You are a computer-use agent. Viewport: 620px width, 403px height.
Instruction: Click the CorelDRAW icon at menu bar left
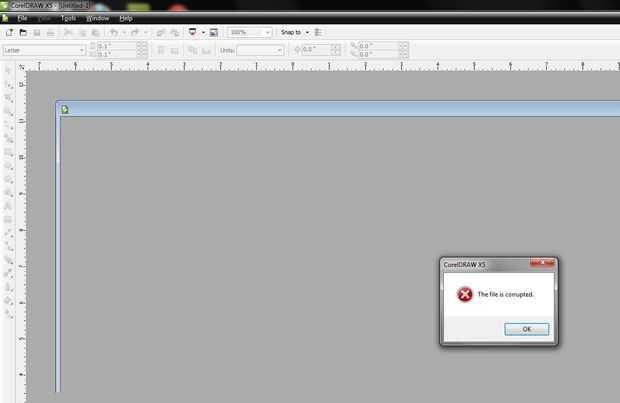click(x=5, y=18)
